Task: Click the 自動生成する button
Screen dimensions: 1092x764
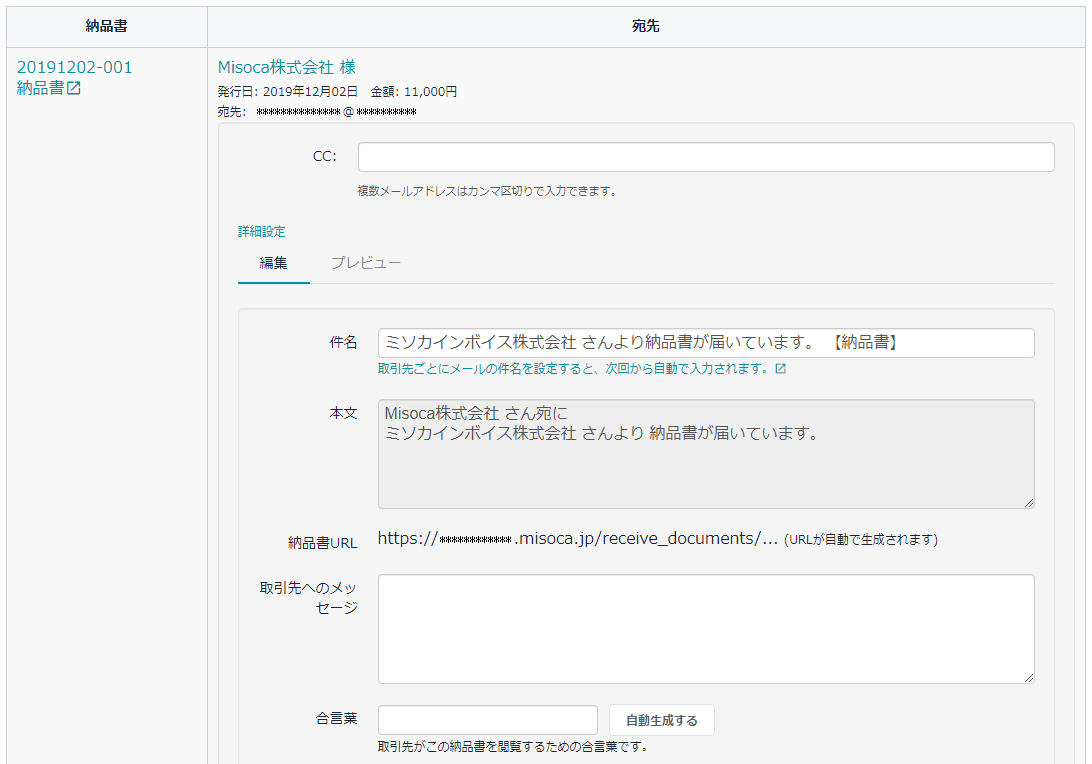Action: [x=662, y=720]
